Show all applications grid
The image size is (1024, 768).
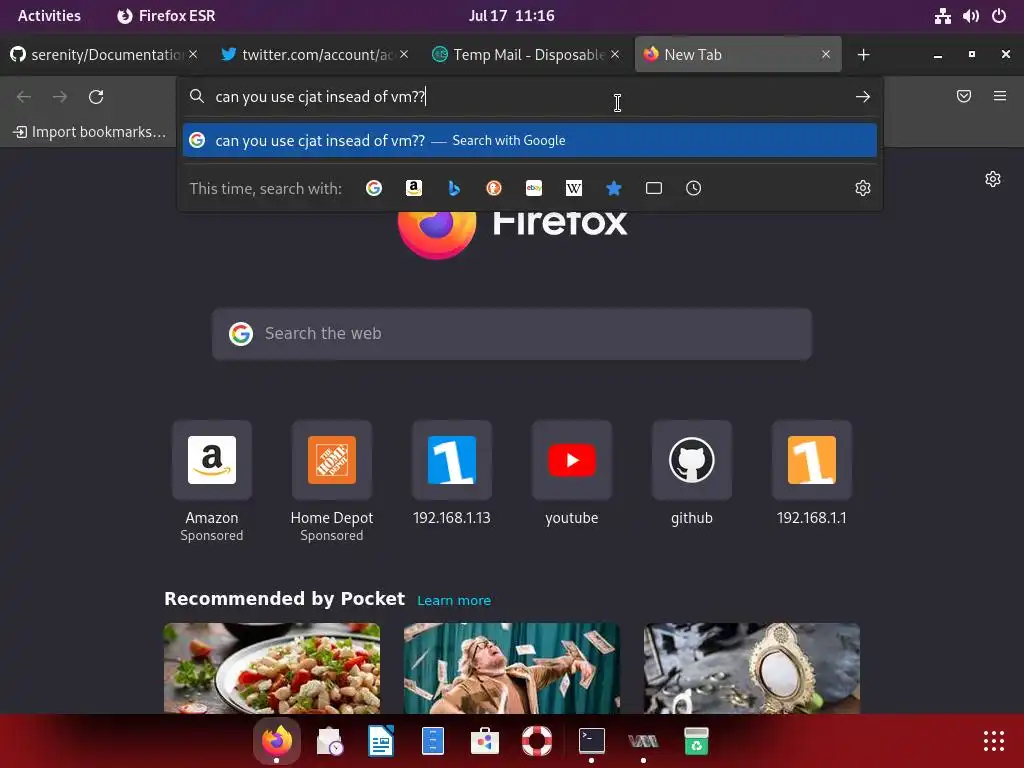(993, 741)
